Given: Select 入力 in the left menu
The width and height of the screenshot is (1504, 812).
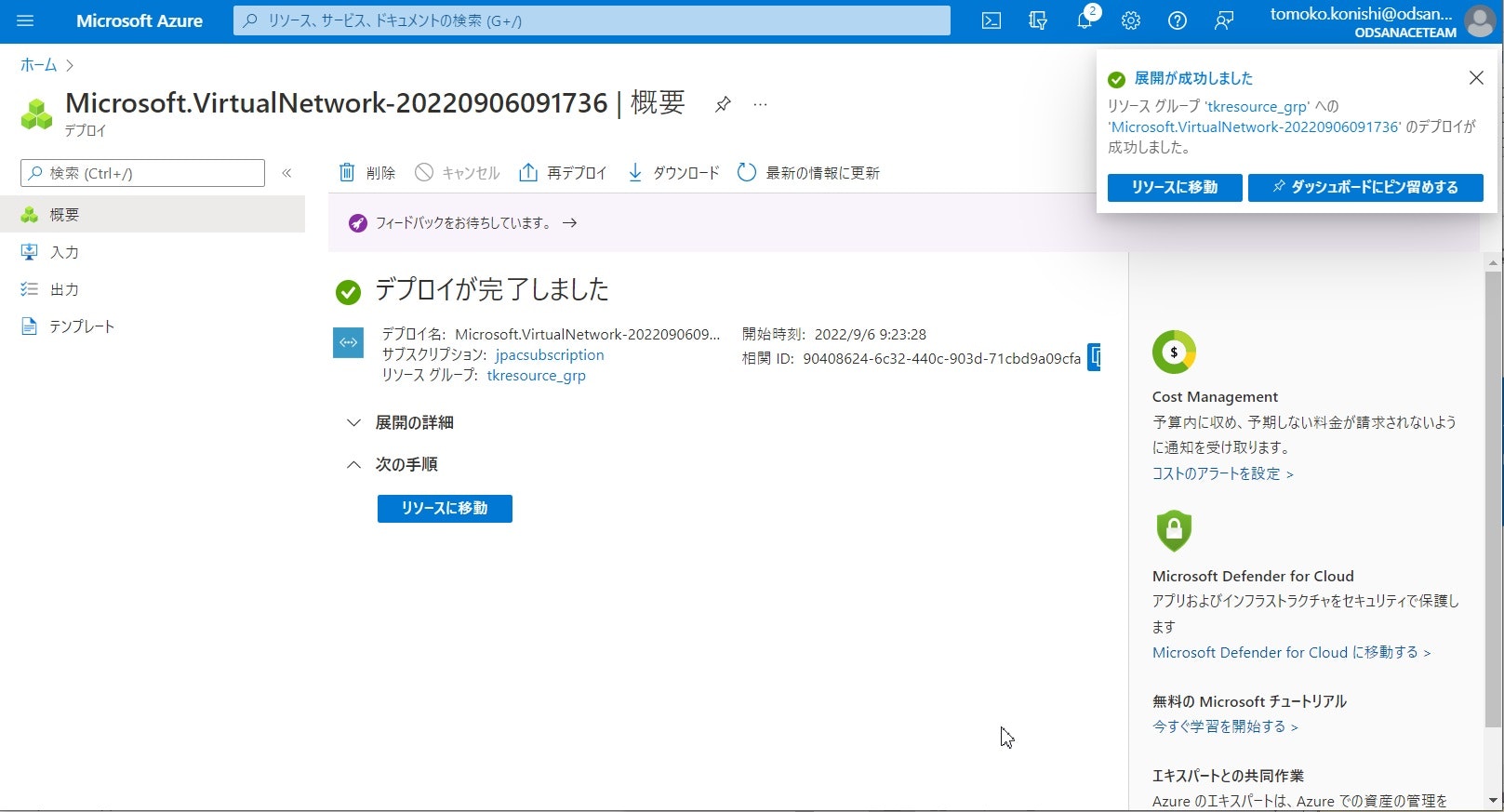Looking at the screenshot, I should (x=153, y=252).
